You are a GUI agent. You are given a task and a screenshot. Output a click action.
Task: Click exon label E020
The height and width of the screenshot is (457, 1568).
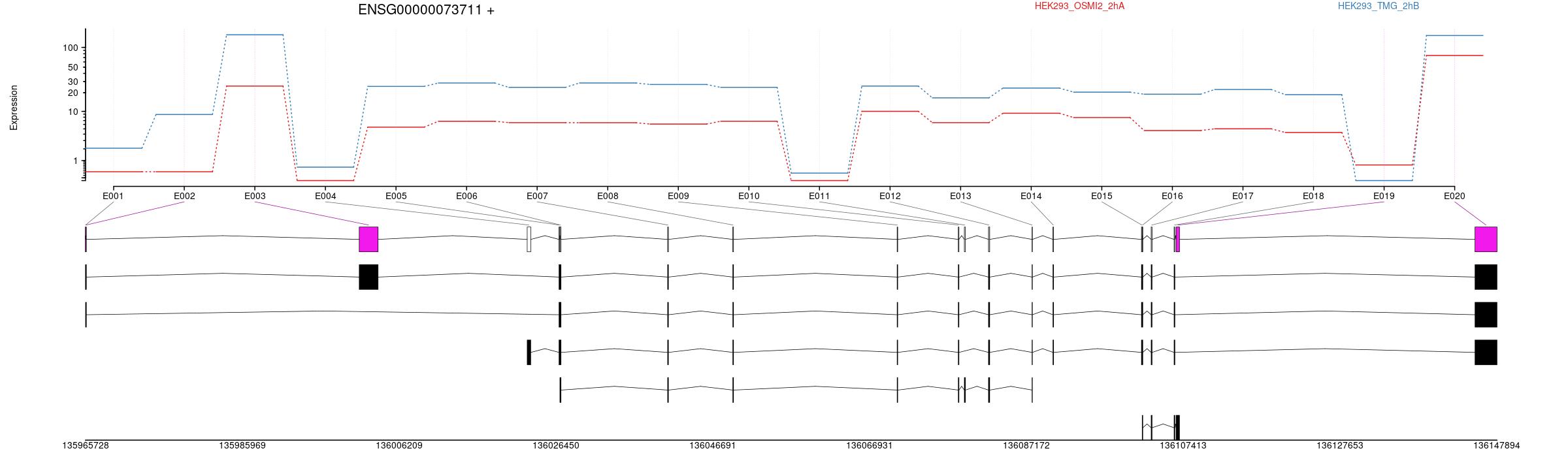(1454, 196)
